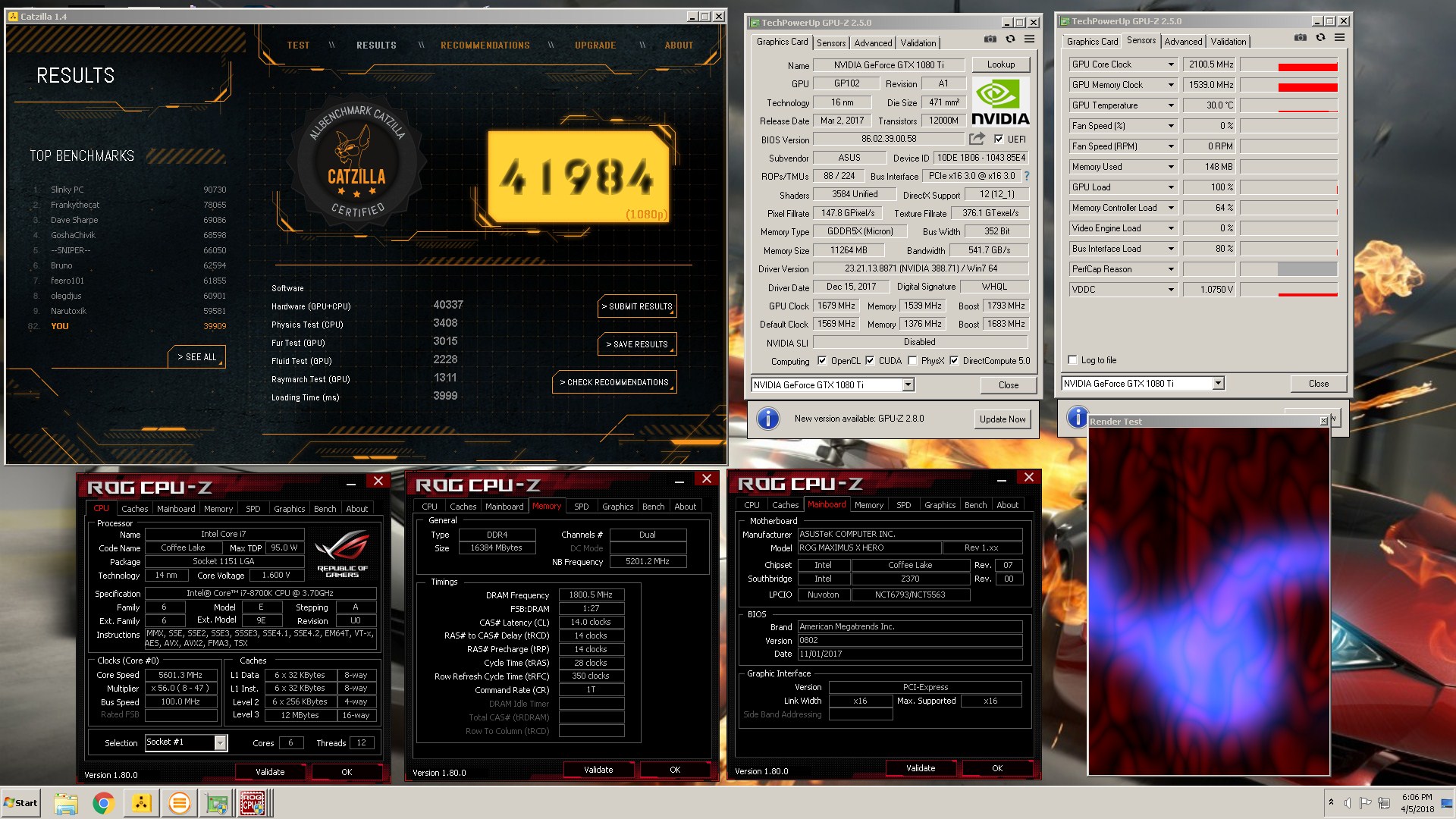The image size is (1456, 819).
Task: Toggle the CUDA checkbox
Action: 870,361
